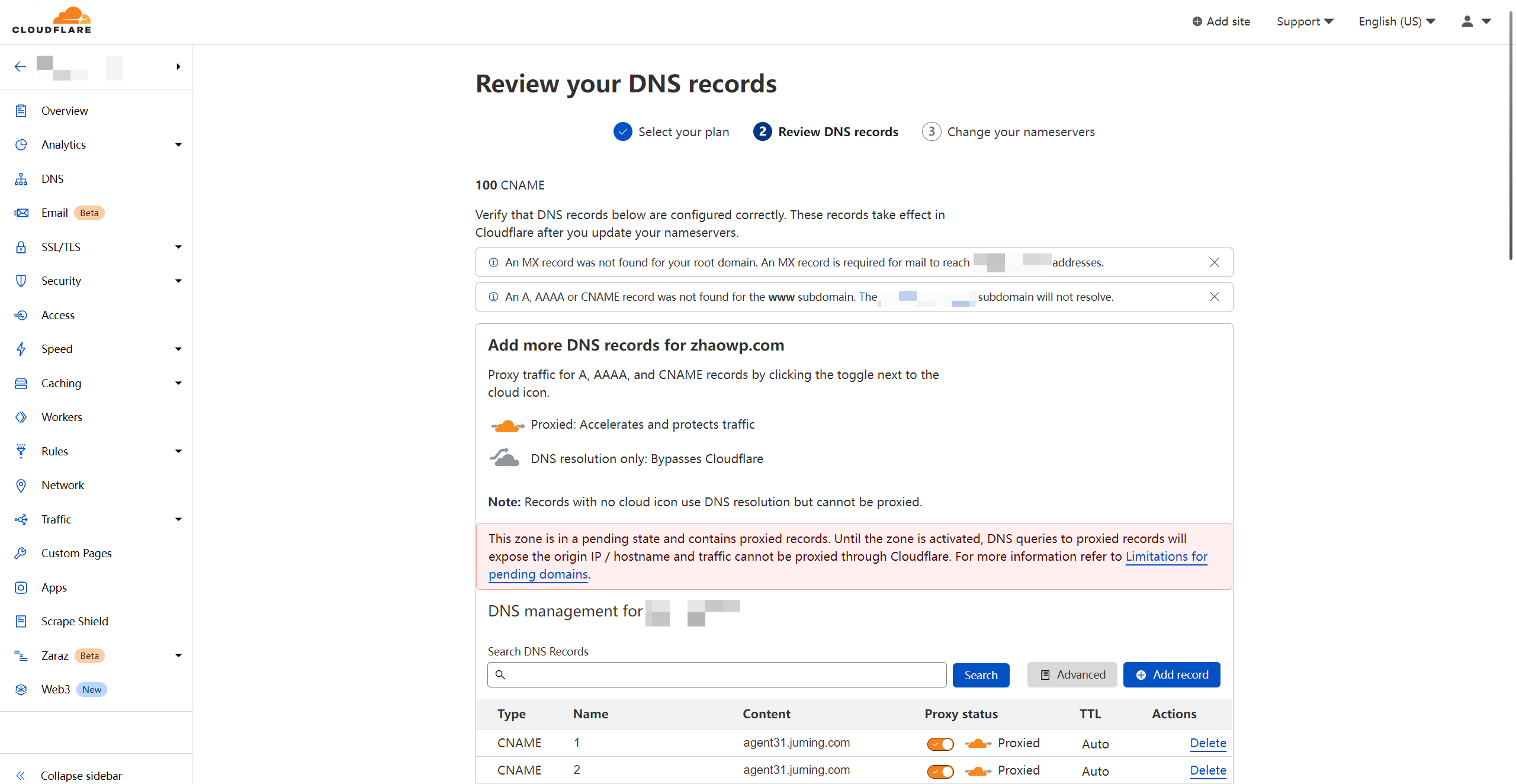This screenshot has width=1516, height=784.
Task: Click the Search DNS Records input field
Action: (x=717, y=675)
